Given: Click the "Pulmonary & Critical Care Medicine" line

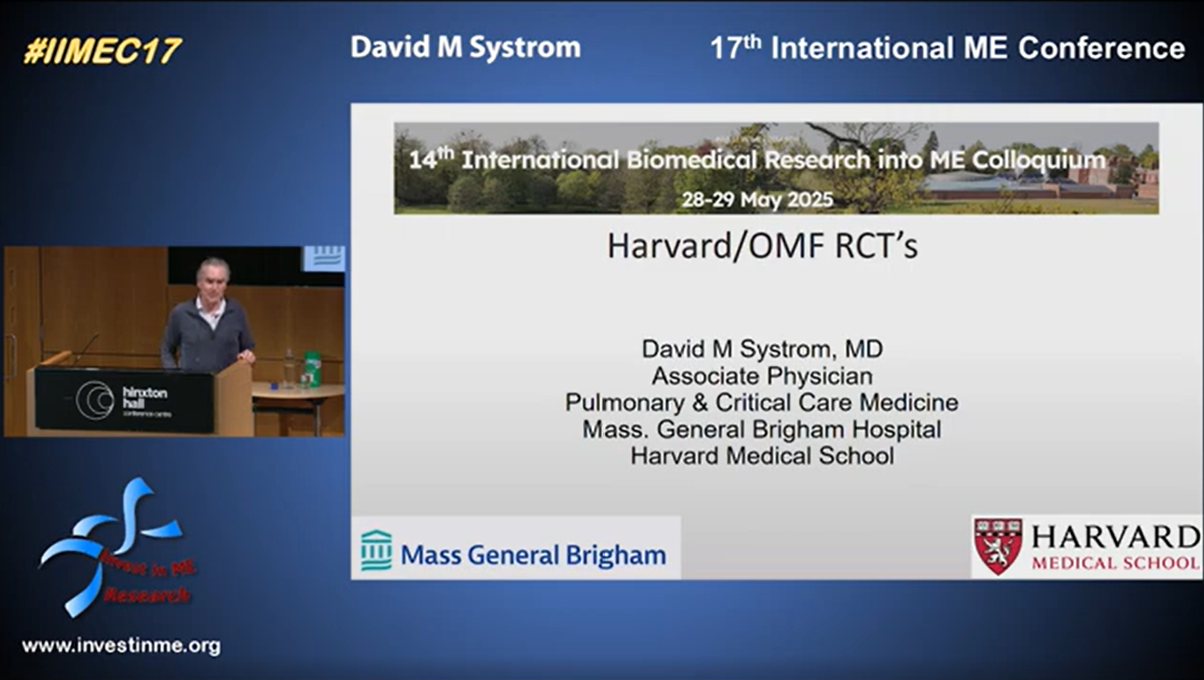Looking at the screenshot, I should point(762,403).
